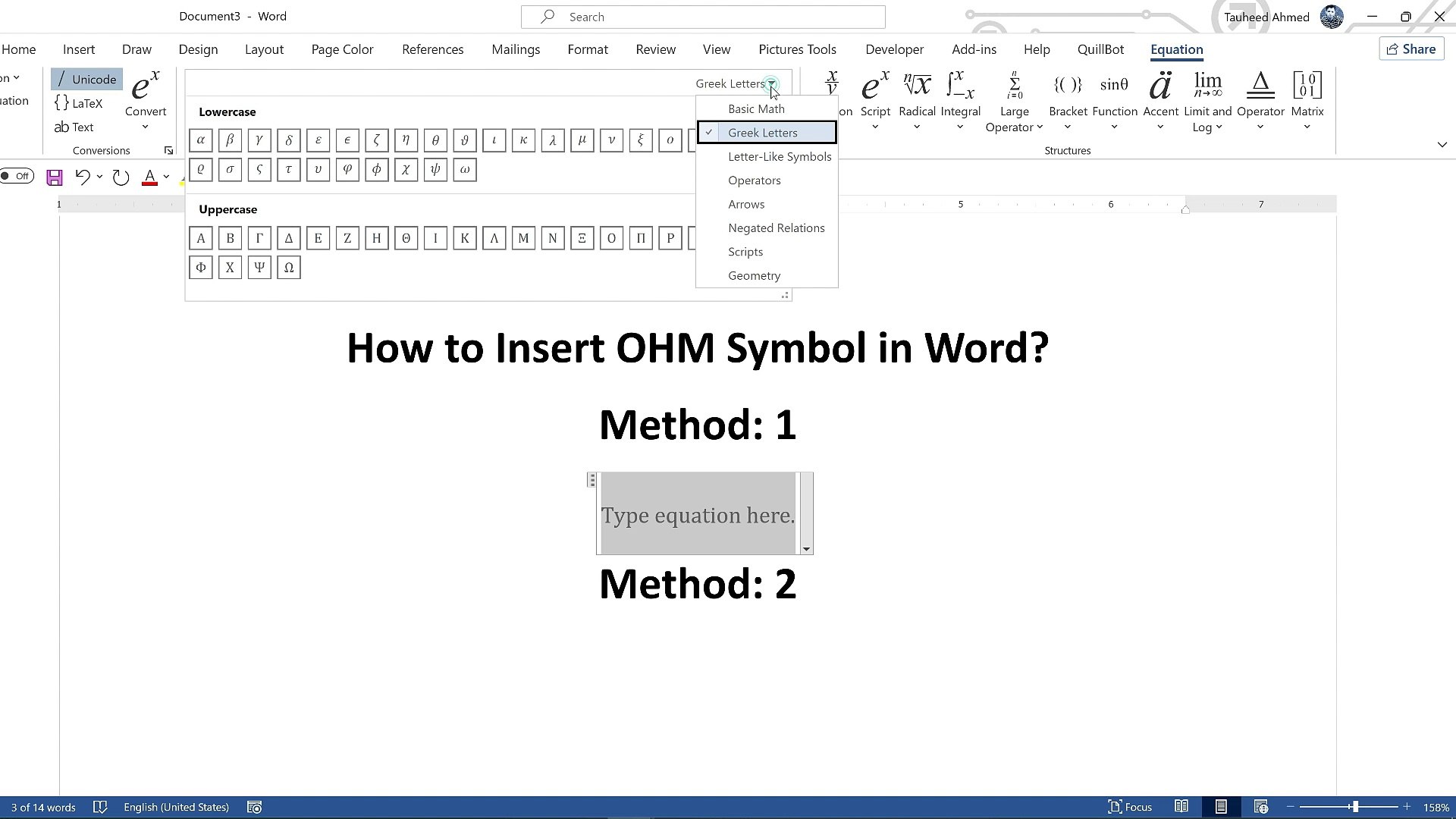Click the Undo arrow icon
Screen dimensions: 1456x819
pyautogui.click(x=82, y=177)
